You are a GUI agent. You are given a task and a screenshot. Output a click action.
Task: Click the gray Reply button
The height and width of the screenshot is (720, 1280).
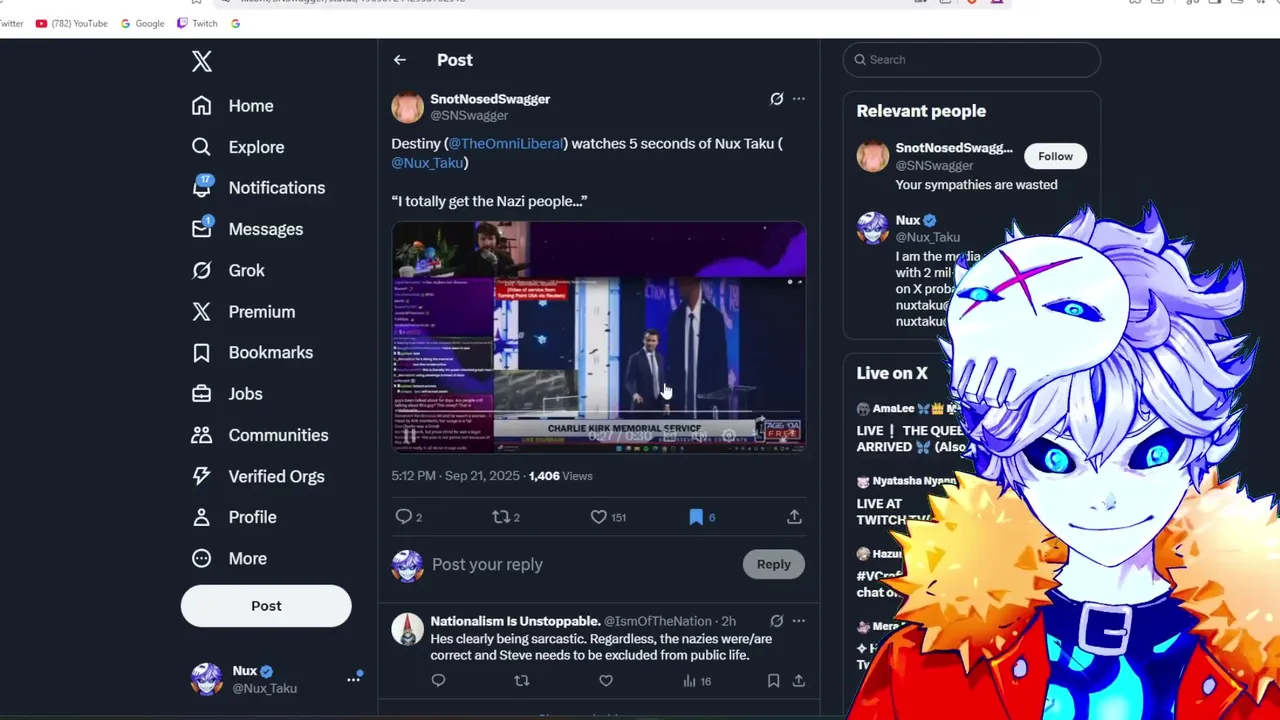[x=773, y=564]
